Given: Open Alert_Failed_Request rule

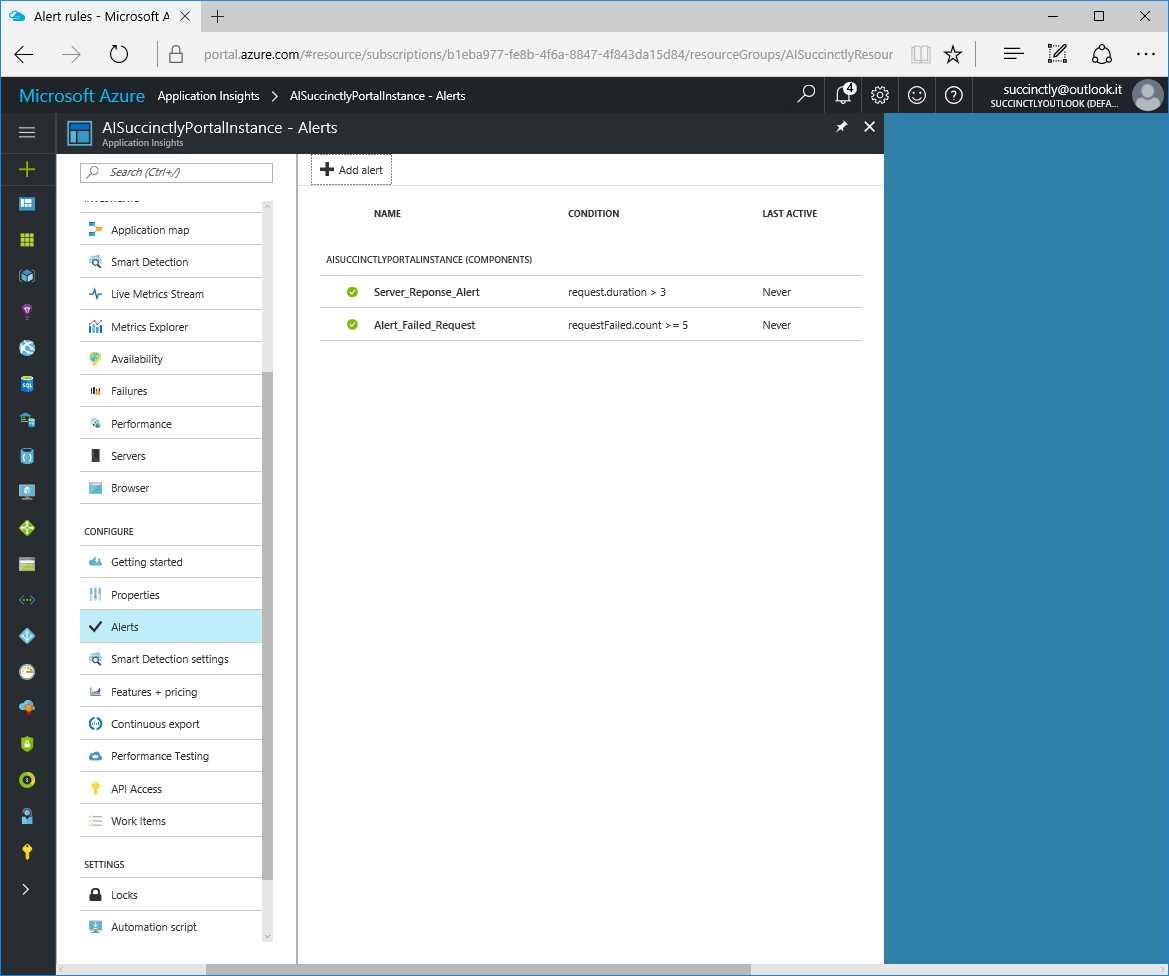Looking at the screenshot, I should (590, 324).
